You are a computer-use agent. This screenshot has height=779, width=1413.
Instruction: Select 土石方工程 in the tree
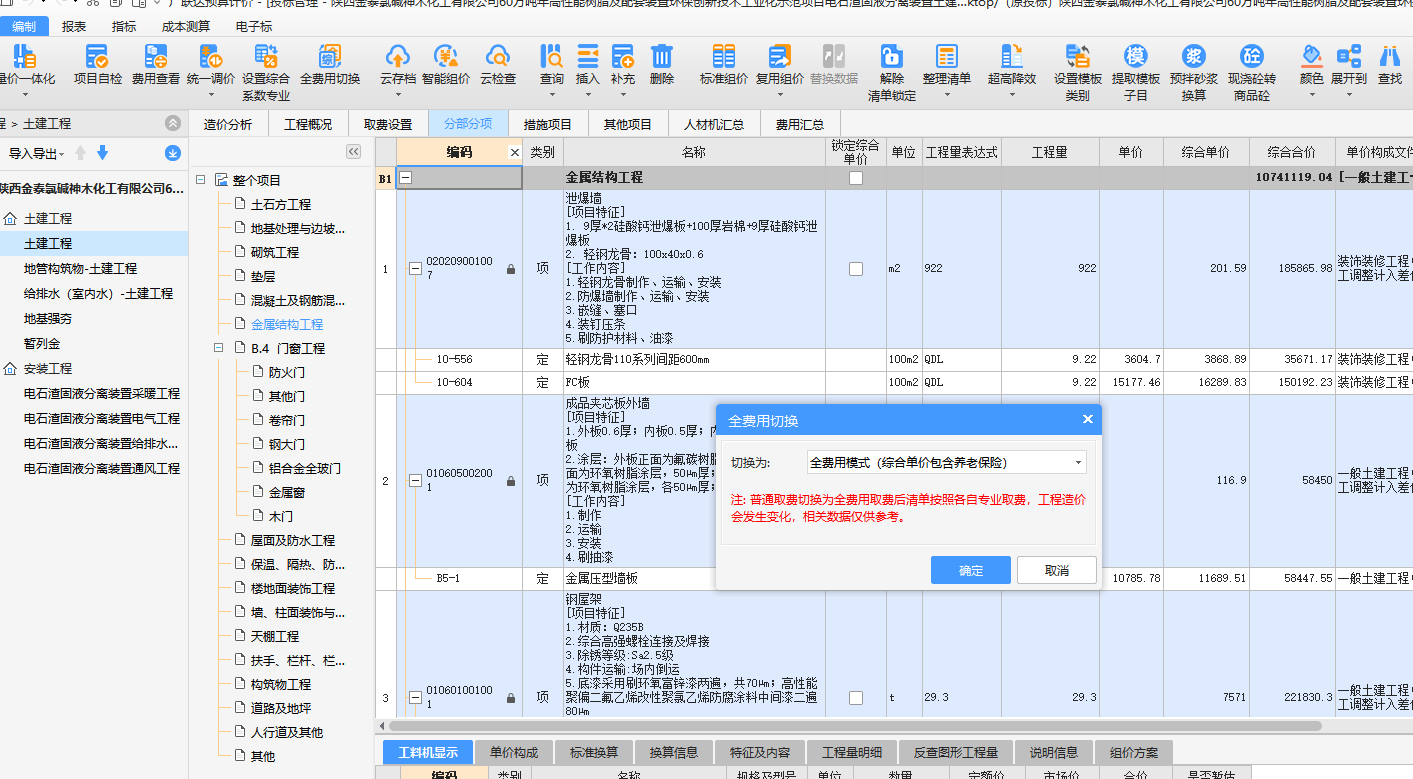pyautogui.click(x=280, y=204)
